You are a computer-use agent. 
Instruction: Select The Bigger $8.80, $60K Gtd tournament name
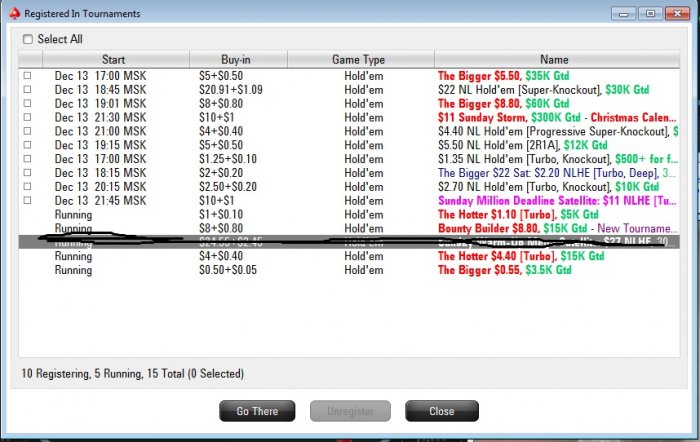pos(504,104)
